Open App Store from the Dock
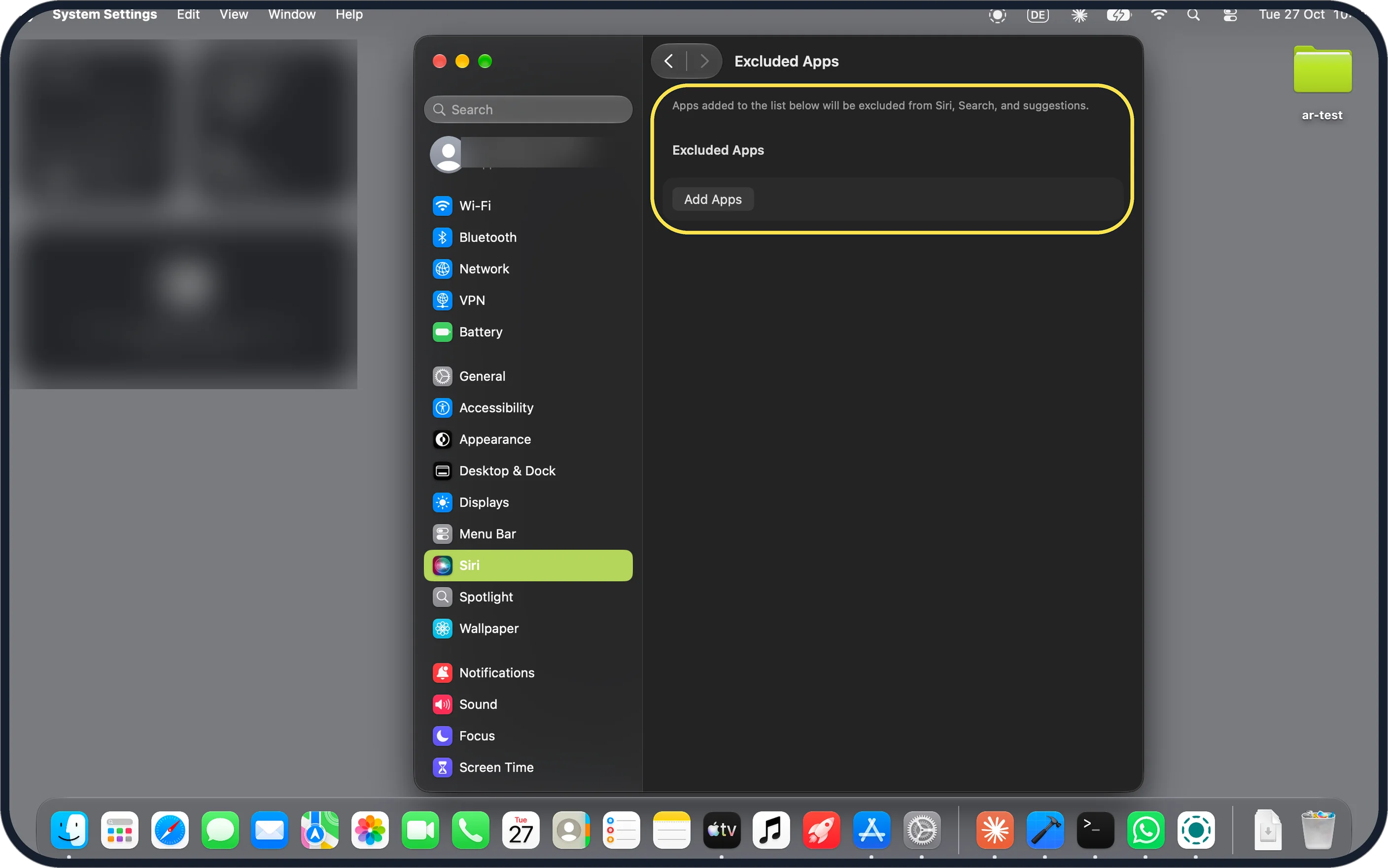This screenshot has width=1388, height=868. pos(872,830)
